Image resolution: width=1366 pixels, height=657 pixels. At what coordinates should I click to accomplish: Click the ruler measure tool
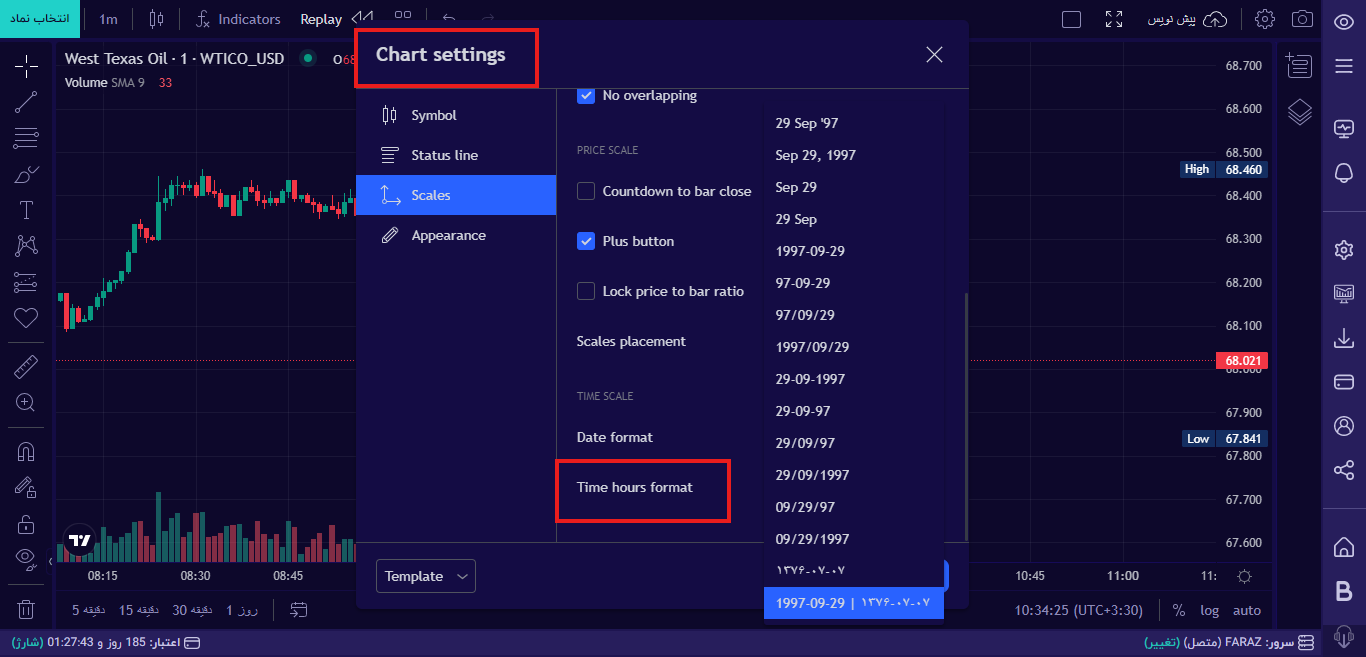[x=26, y=367]
